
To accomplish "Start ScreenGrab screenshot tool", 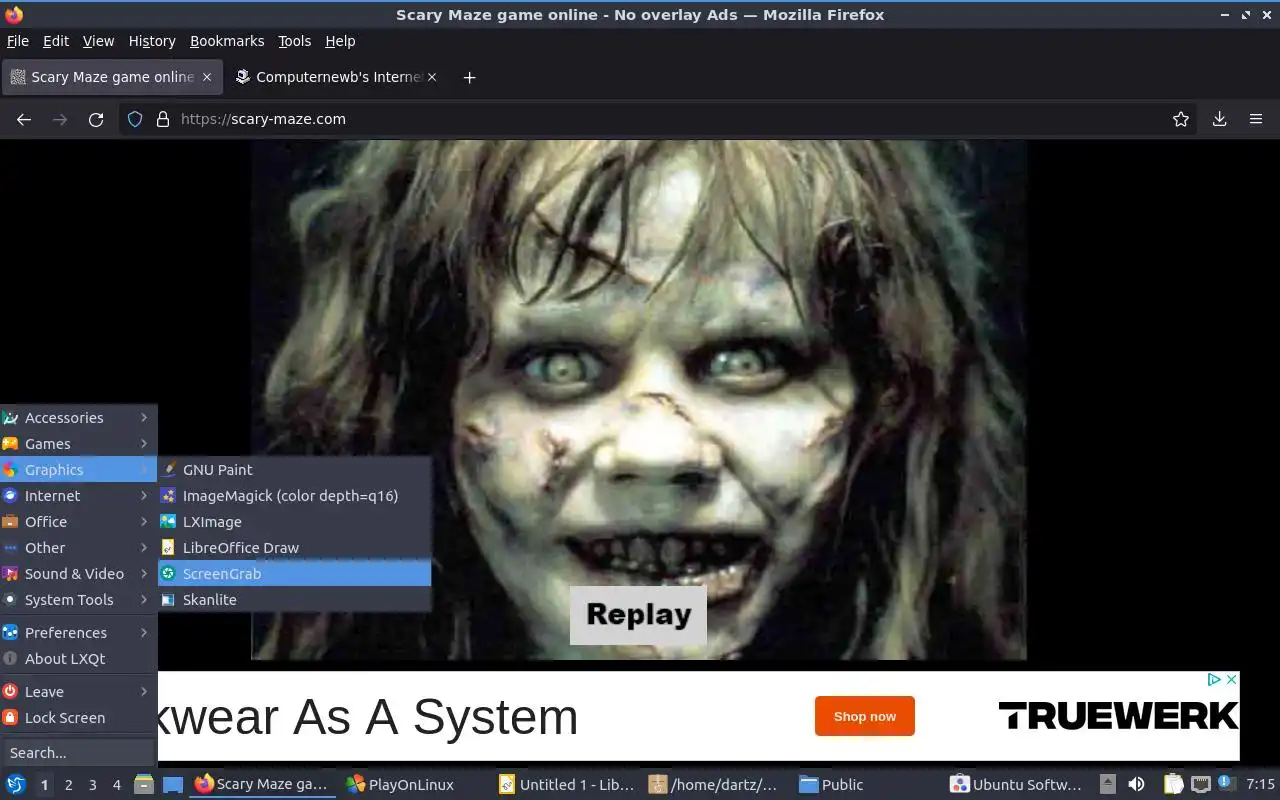I will pyautogui.click(x=295, y=574).
